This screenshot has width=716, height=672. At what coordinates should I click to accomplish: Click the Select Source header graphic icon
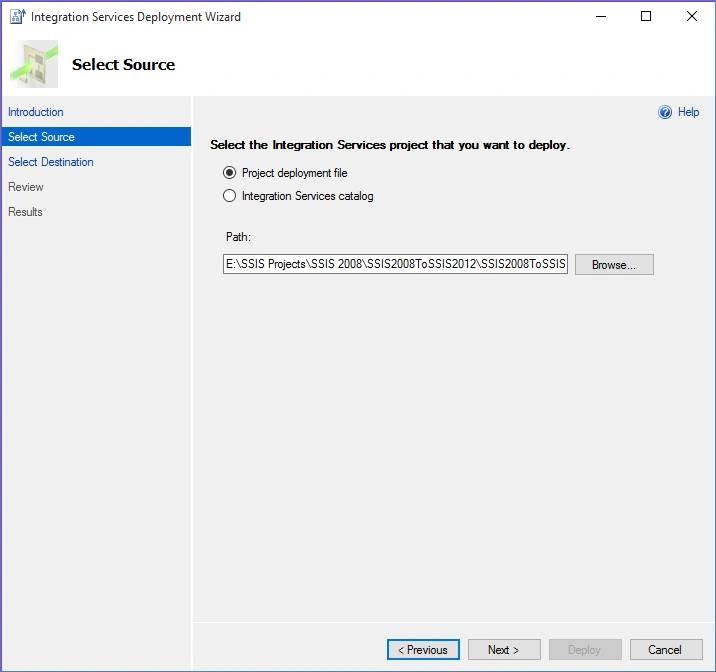pos(35,64)
